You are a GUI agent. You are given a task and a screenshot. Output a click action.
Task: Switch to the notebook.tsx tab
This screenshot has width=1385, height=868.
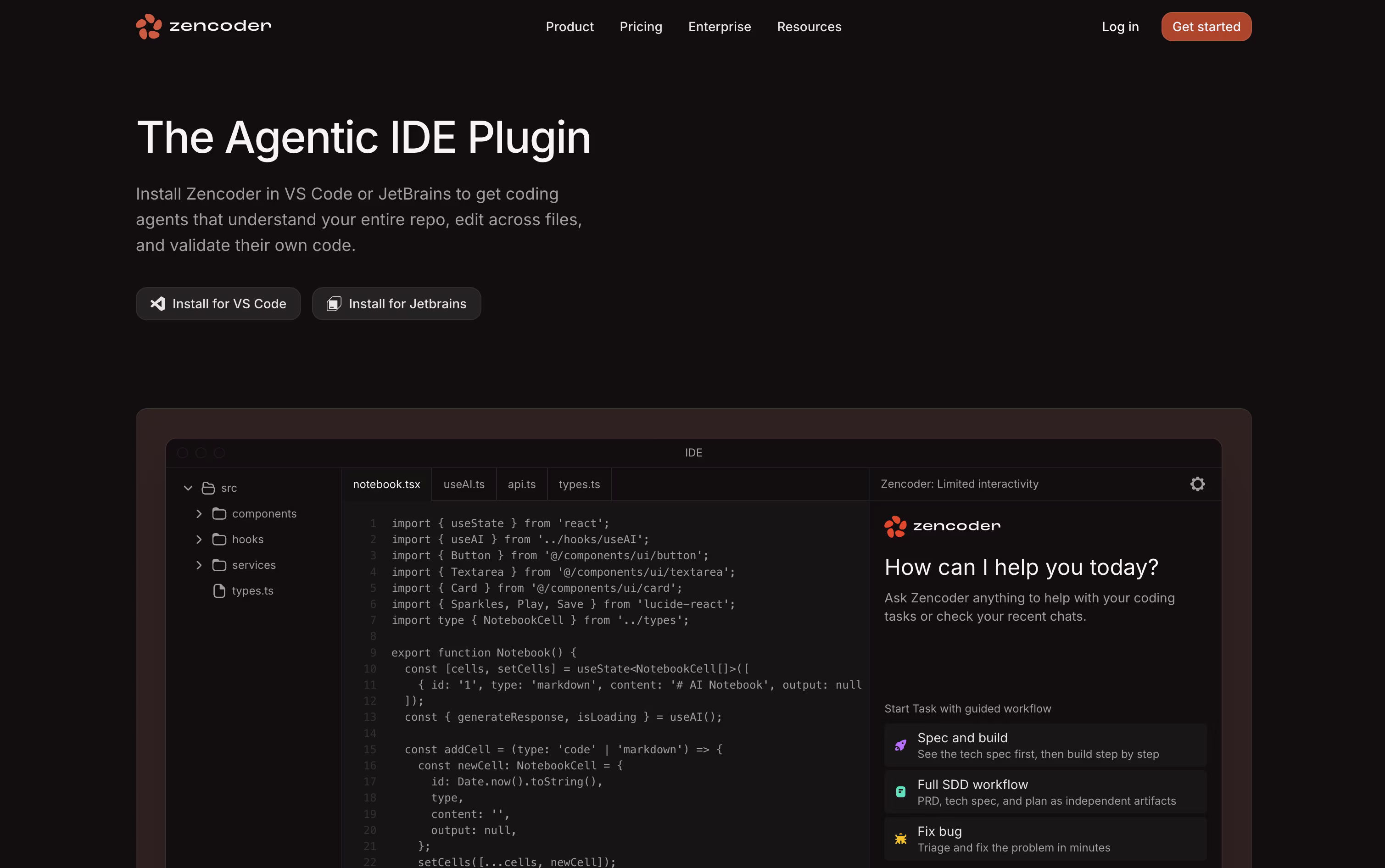386,484
